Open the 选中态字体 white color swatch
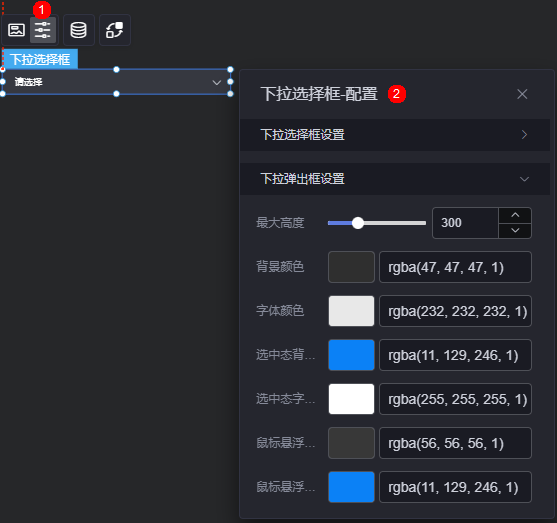Screen dimensions: 557x523 tap(351, 399)
